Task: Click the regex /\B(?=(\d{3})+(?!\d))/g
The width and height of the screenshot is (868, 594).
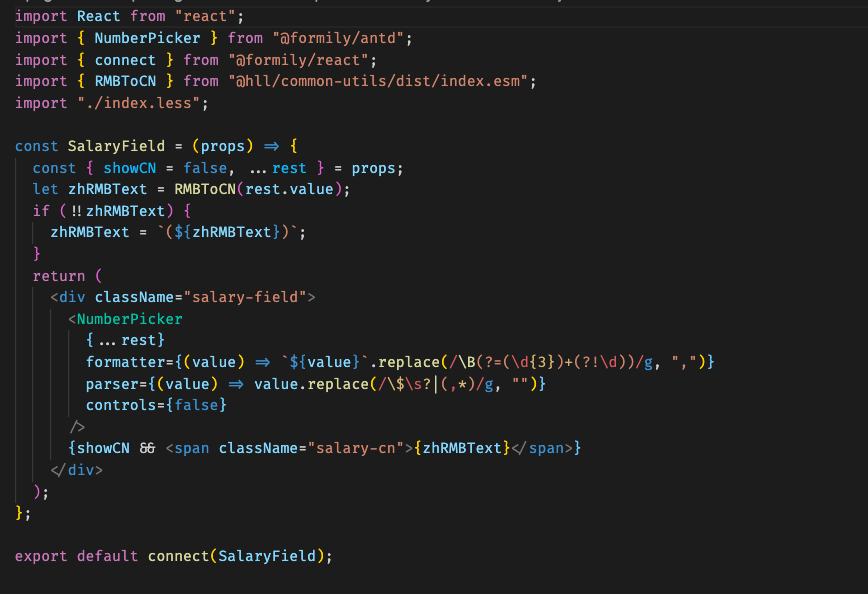Action: coord(551,362)
